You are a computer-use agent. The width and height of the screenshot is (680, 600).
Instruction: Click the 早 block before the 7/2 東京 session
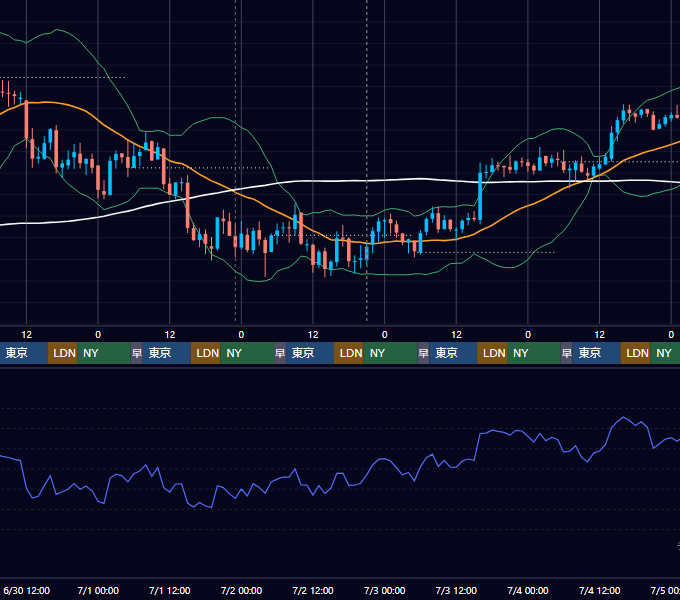tap(280, 353)
